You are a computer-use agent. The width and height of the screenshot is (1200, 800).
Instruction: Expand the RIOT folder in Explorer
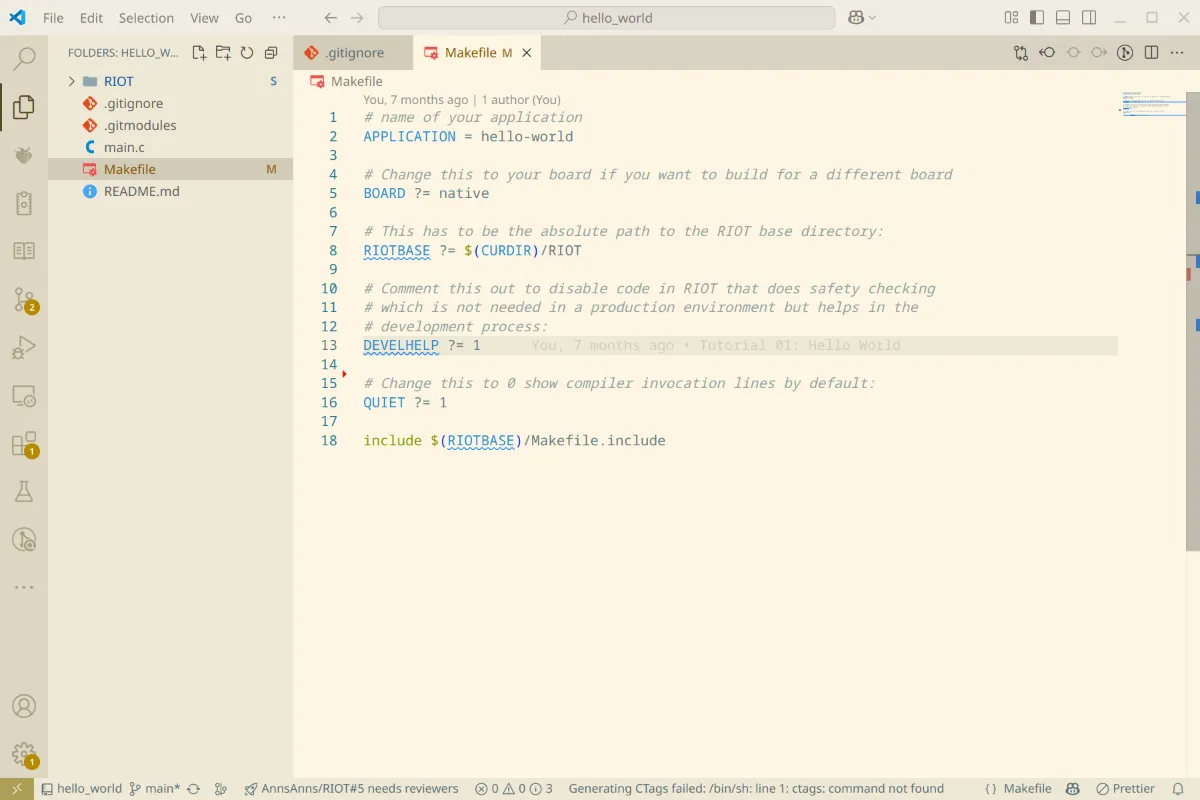click(70, 81)
